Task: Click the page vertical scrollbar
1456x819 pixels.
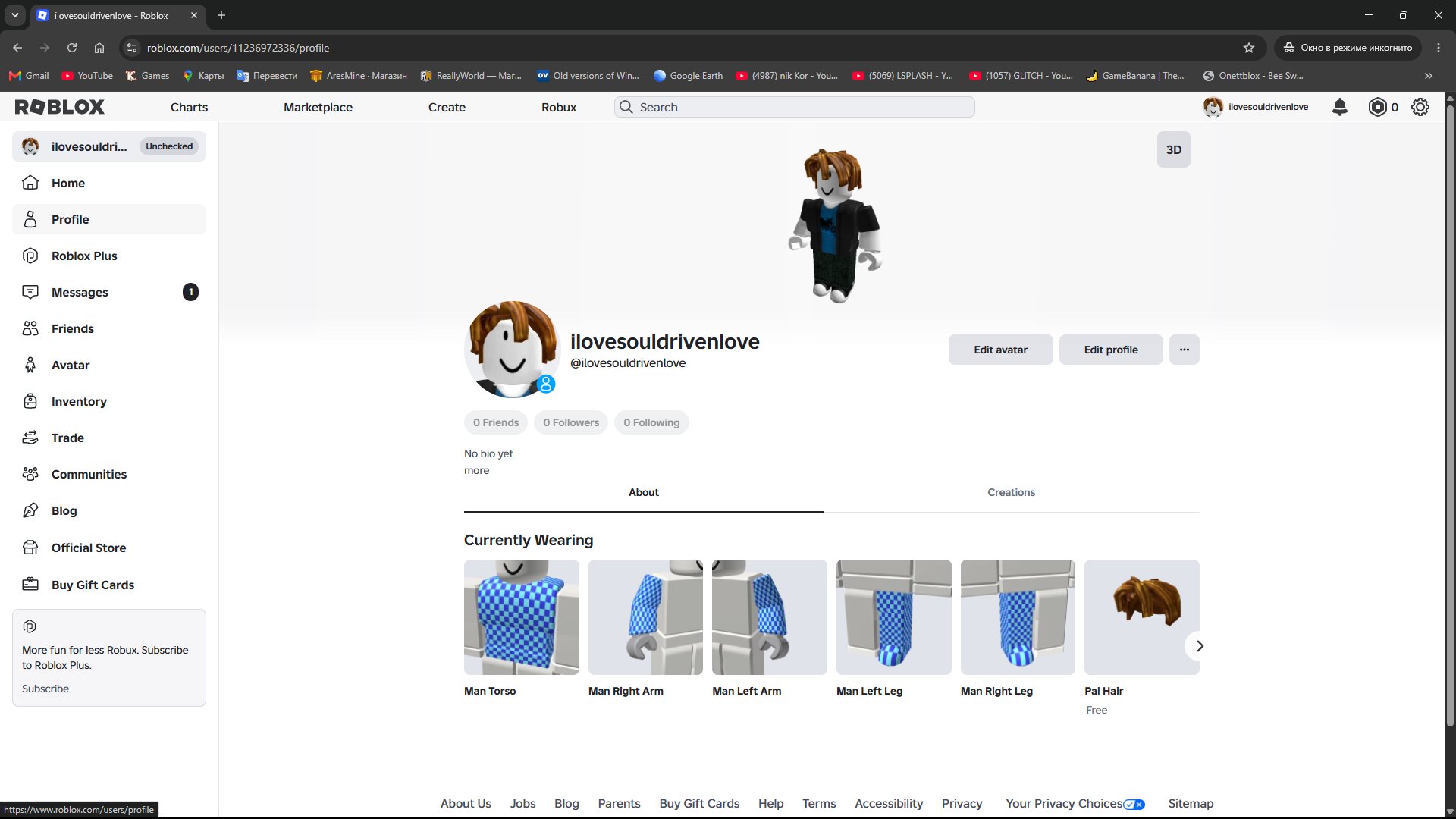Action: point(1450,415)
